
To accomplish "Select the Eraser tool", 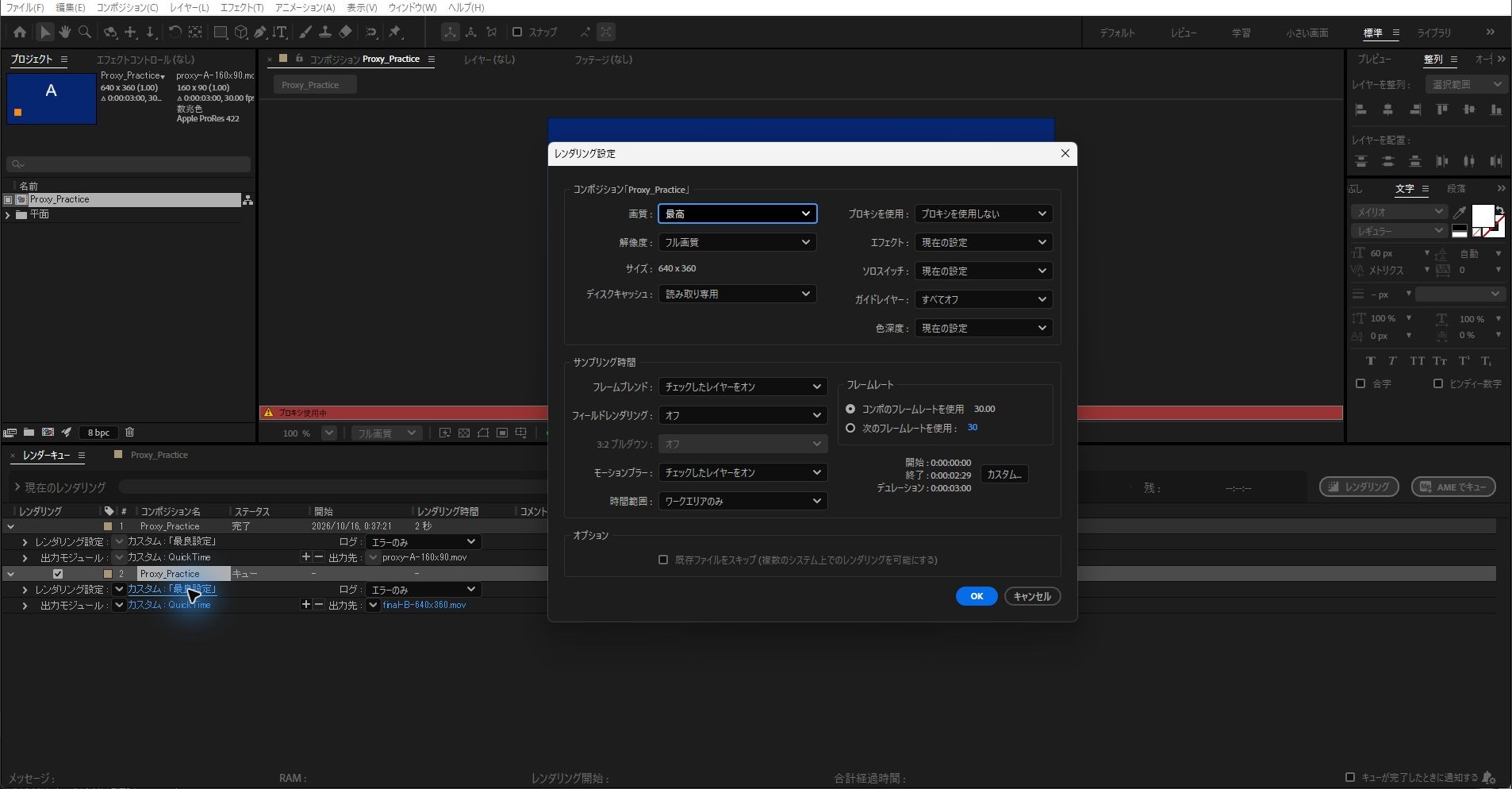I will [x=345, y=33].
